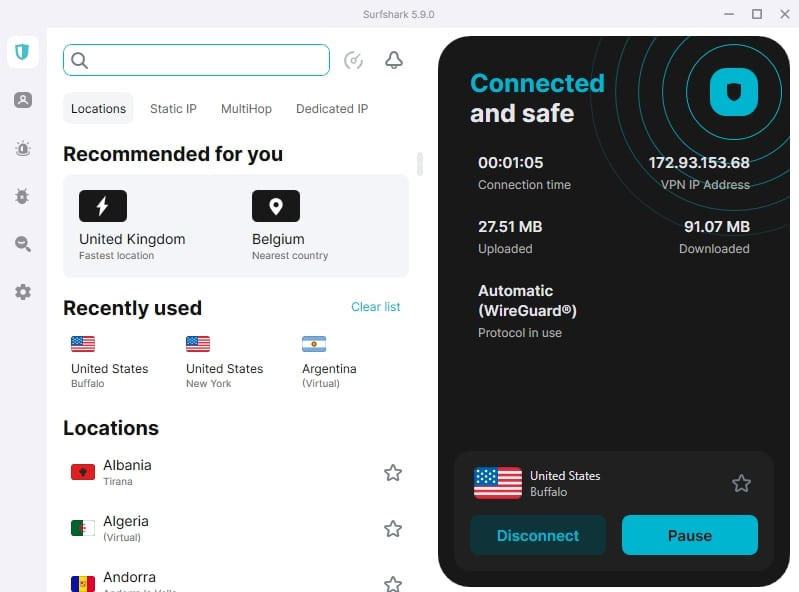Click the Clear list link
The image size is (799, 592).
click(x=375, y=307)
